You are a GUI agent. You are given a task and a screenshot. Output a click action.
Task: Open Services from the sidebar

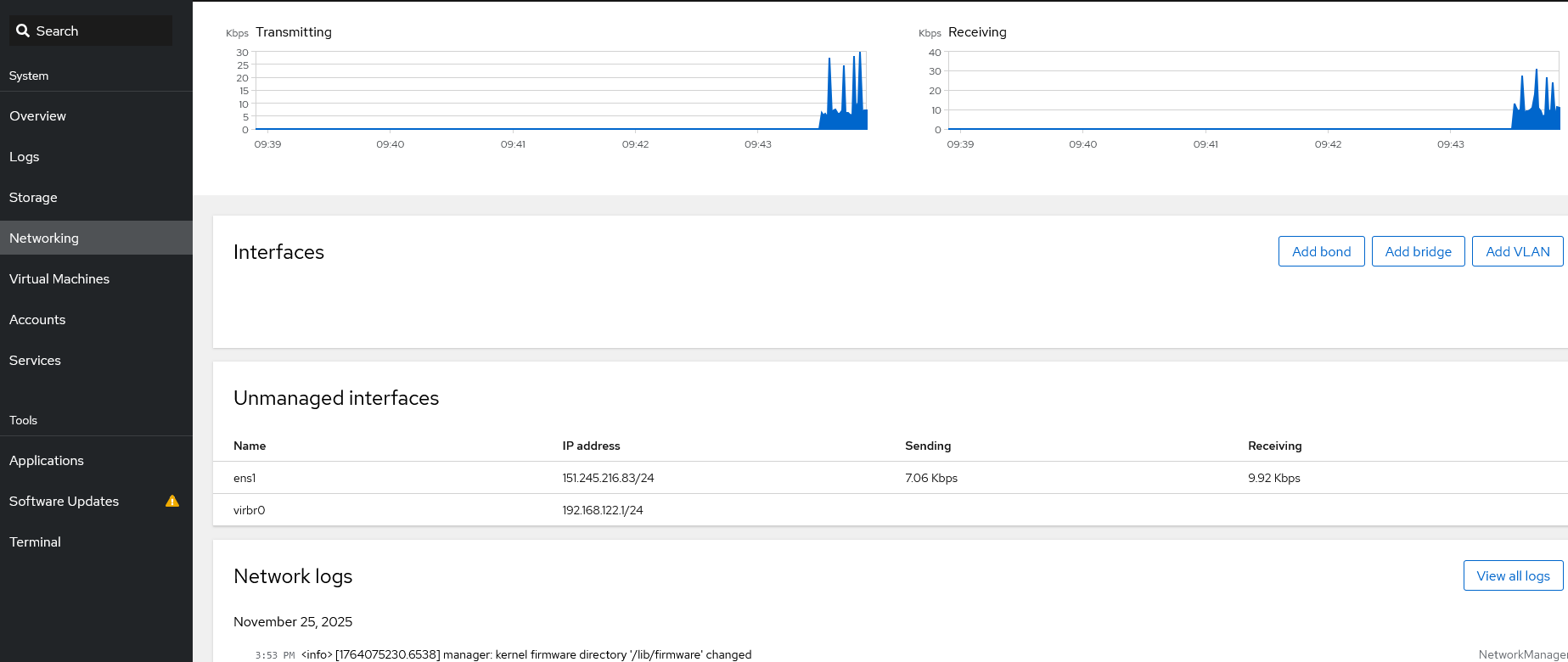click(x=35, y=361)
